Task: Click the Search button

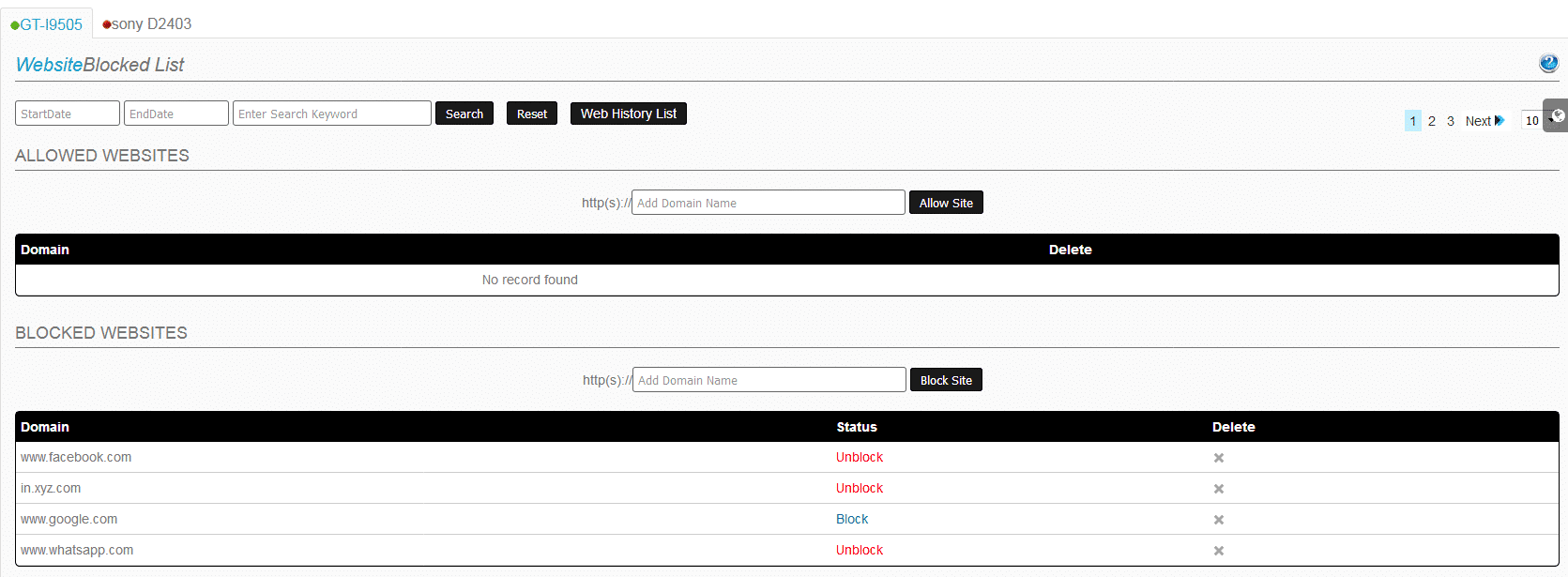Action: pyautogui.click(x=464, y=114)
